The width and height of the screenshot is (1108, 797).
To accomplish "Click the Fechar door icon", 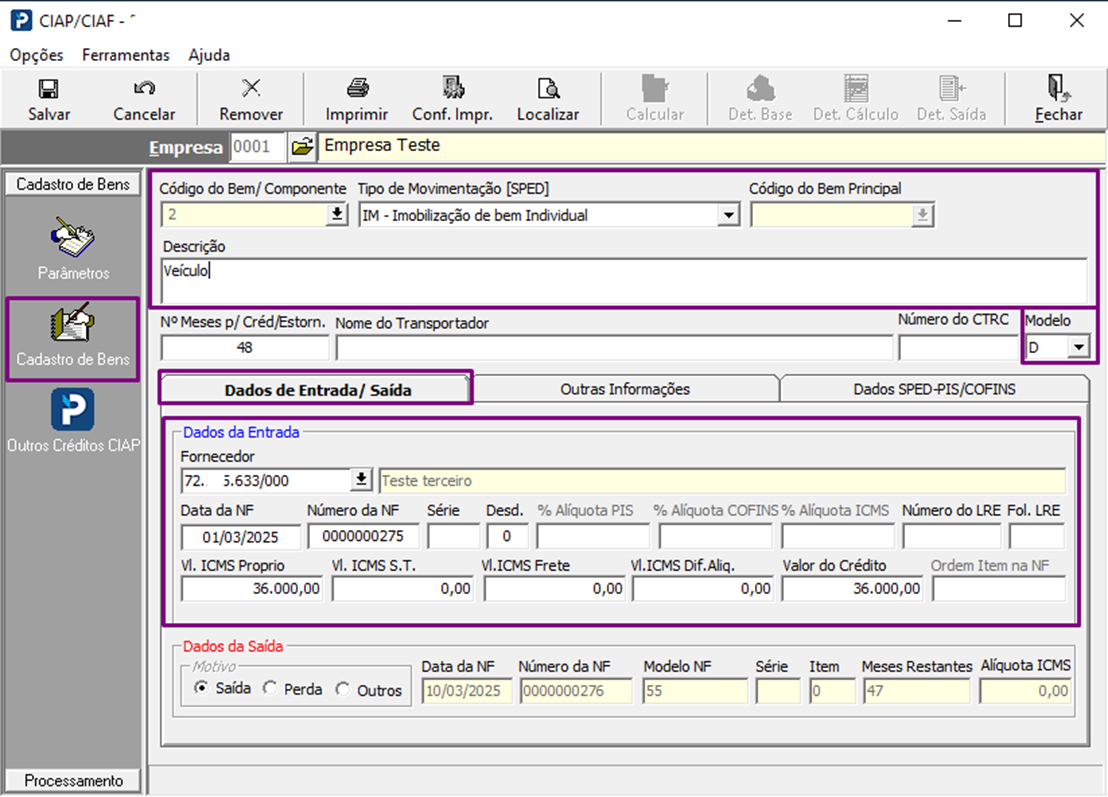I will click(x=1058, y=89).
